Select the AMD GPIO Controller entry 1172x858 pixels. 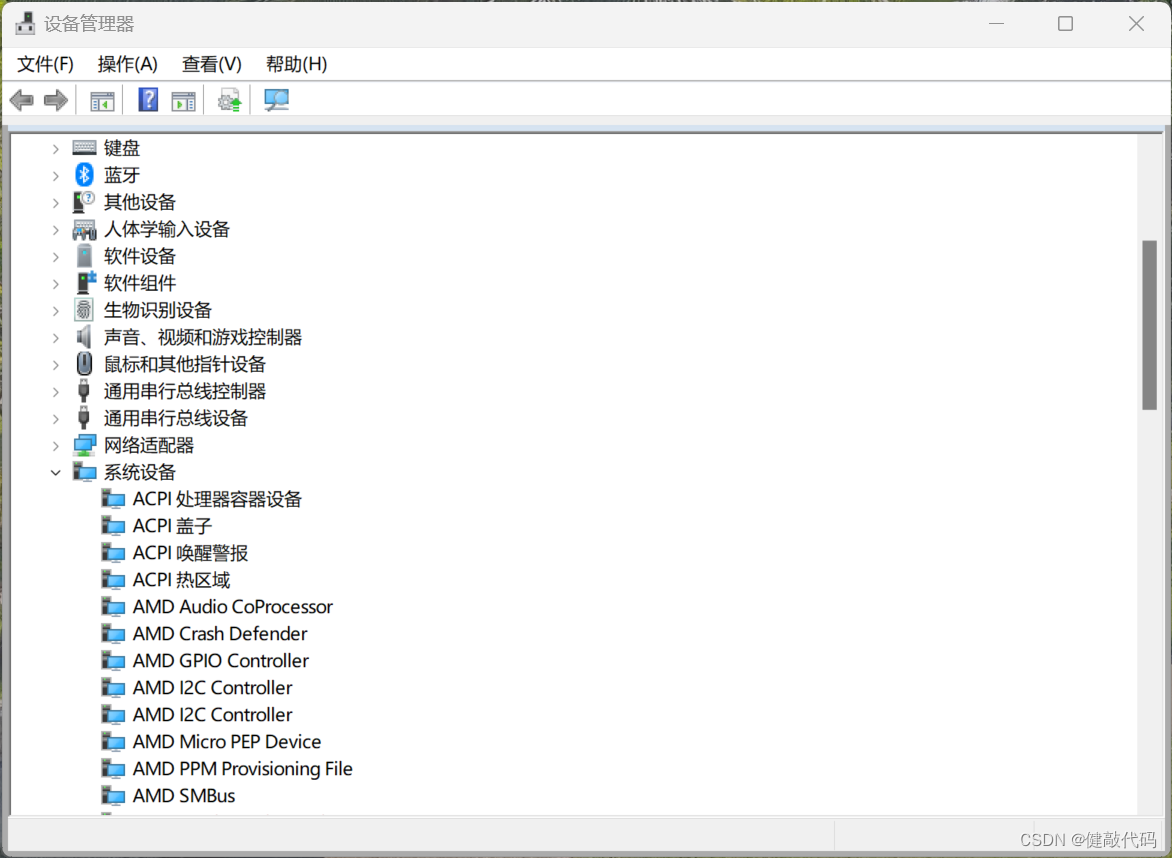click(x=220, y=660)
